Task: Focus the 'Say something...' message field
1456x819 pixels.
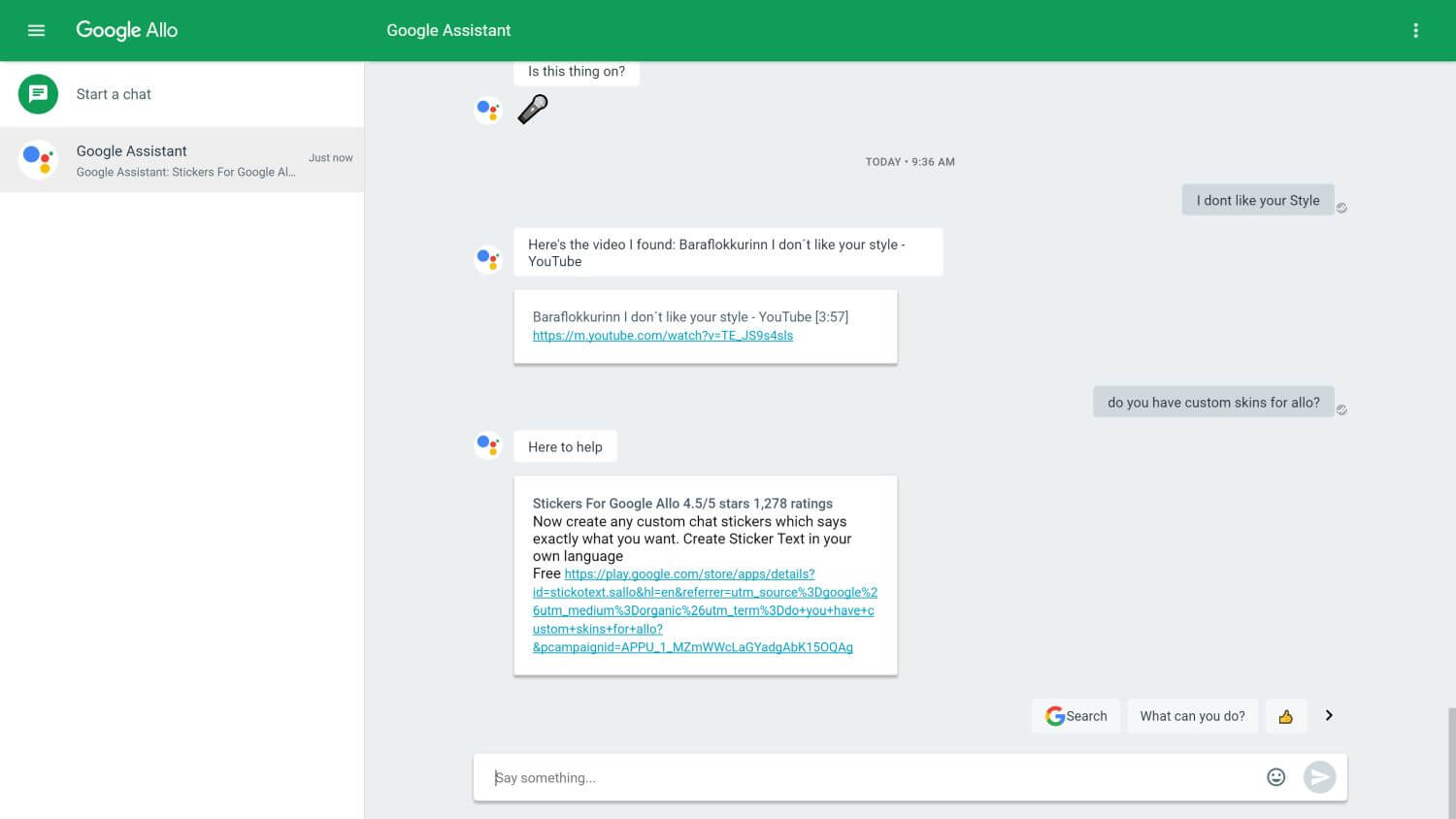Action: pyautogui.click(x=864, y=777)
